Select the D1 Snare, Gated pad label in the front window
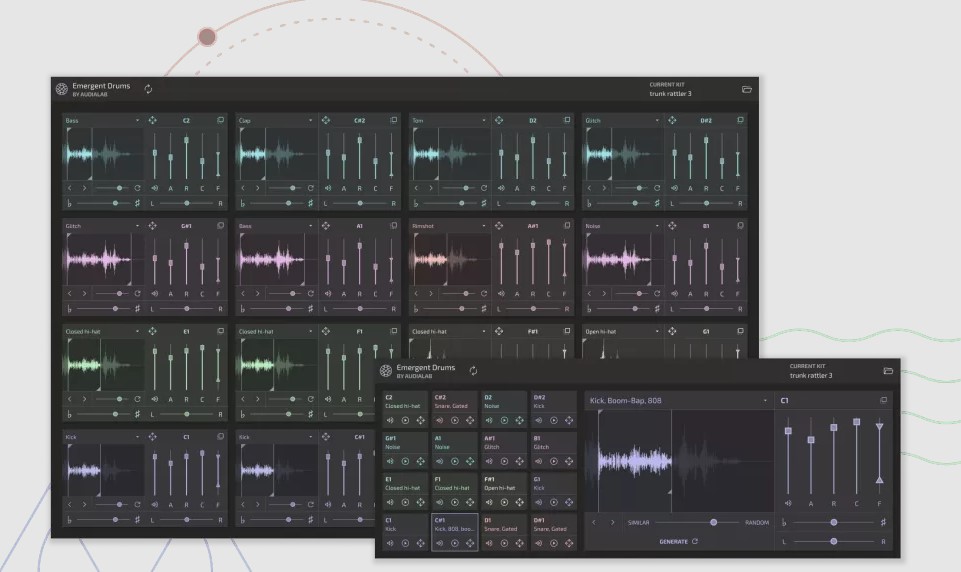The image size is (961, 572). click(500, 524)
